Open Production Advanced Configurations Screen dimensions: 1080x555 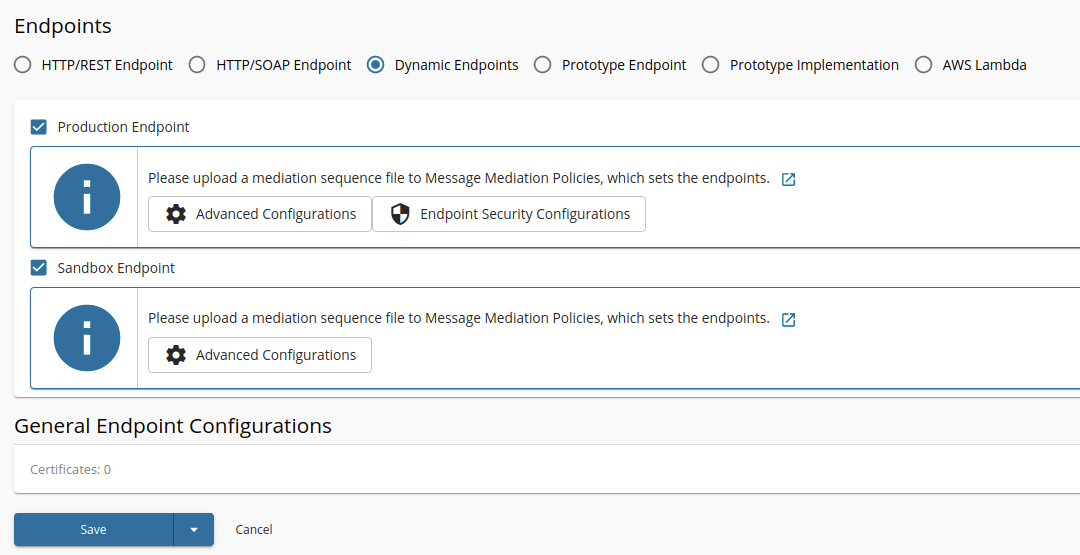pos(260,214)
